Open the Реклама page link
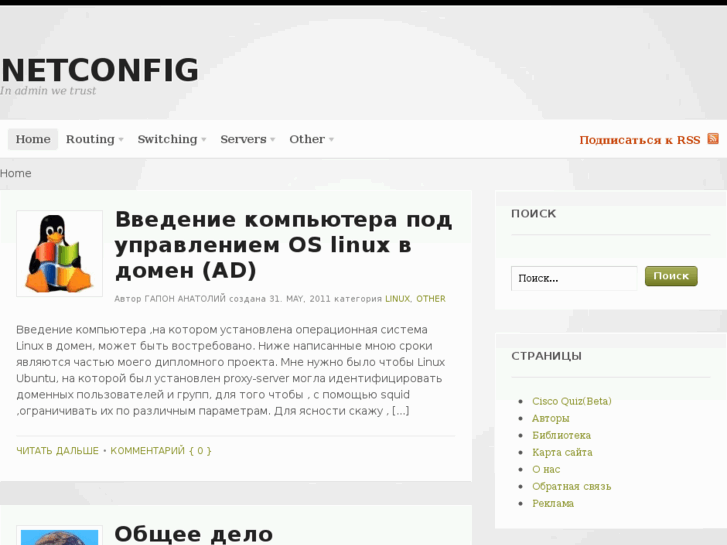Screen dimensions: 727x545 (553, 503)
